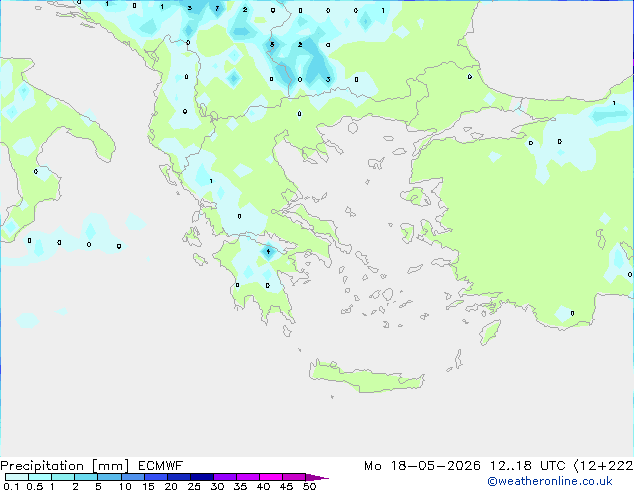This screenshot has height=490, width=634.
Task: Click the weatheronline.co.uk copyright link
Action: [x=550, y=481]
